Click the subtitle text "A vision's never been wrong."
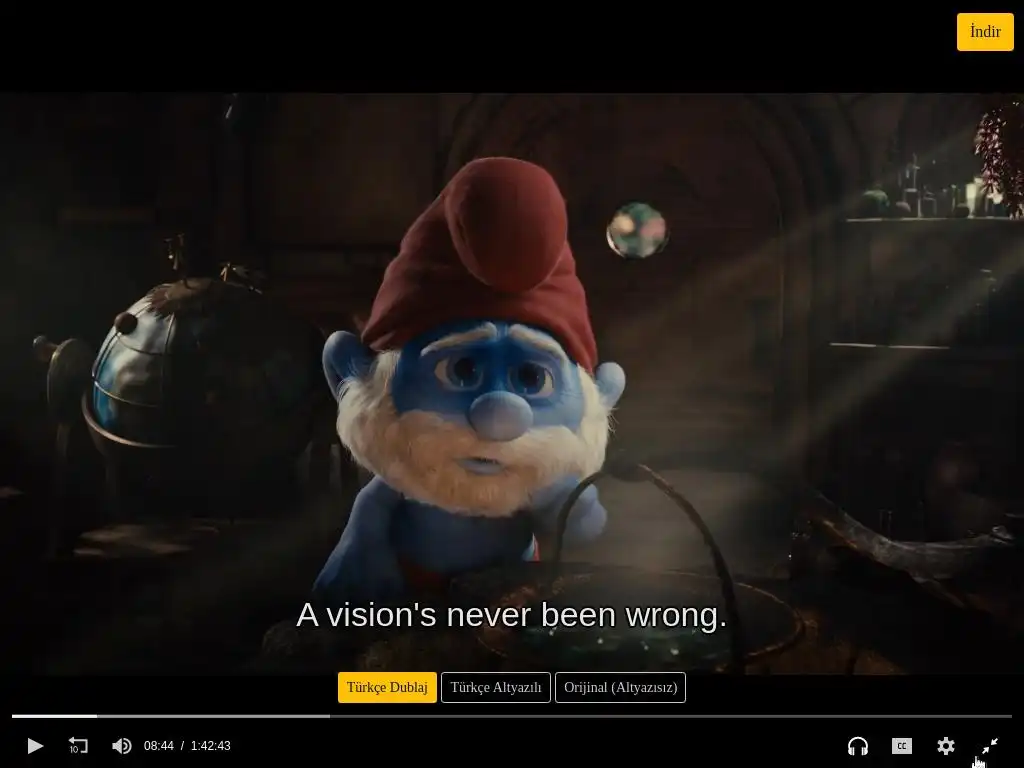Screen dimensions: 1024x768 511,615
